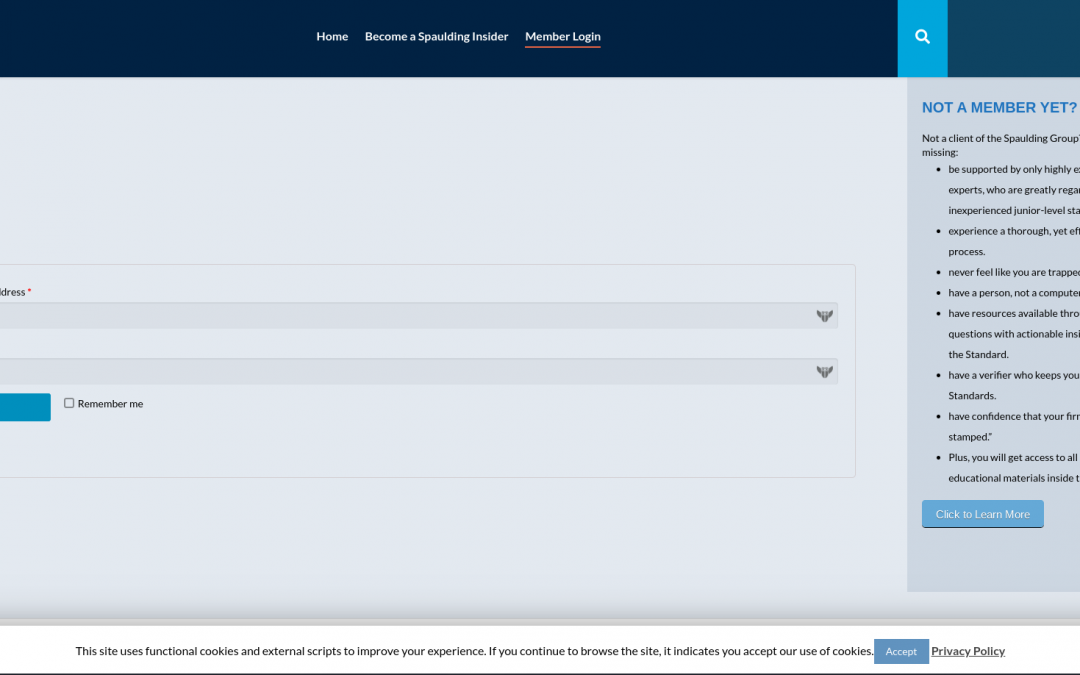Click bullet text 'have a person, not a computer'
Image resolution: width=1080 pixels, height=675 pixels.
(x=1014, y=293)
